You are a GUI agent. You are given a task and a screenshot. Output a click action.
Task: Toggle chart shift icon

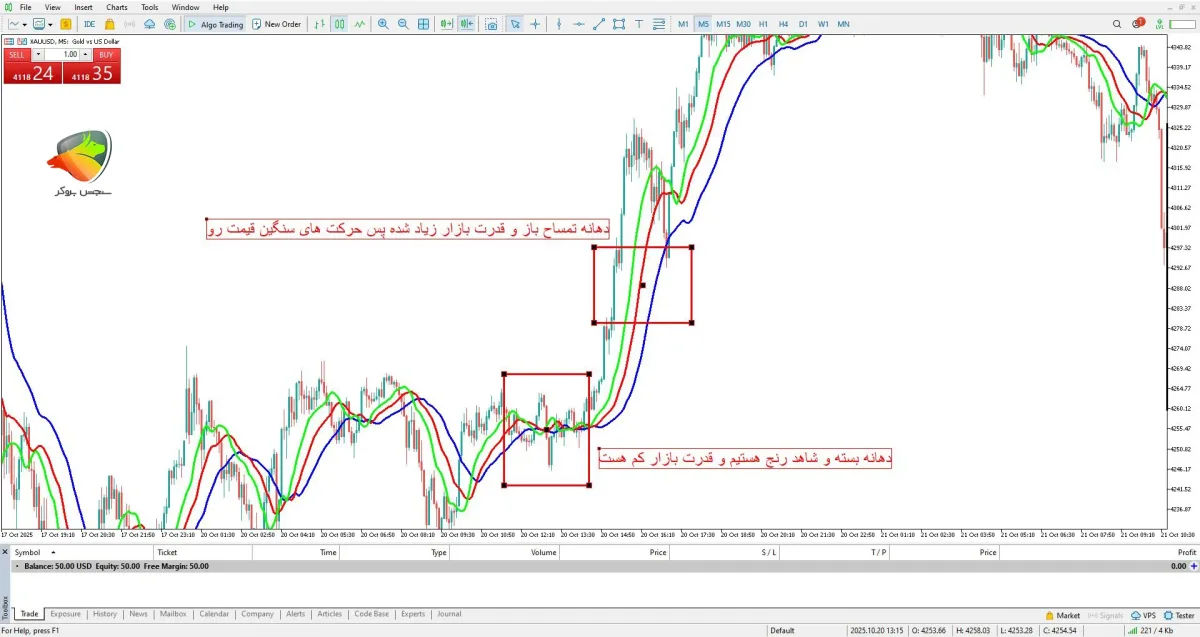pyautogui.click(x=467, y=24)
